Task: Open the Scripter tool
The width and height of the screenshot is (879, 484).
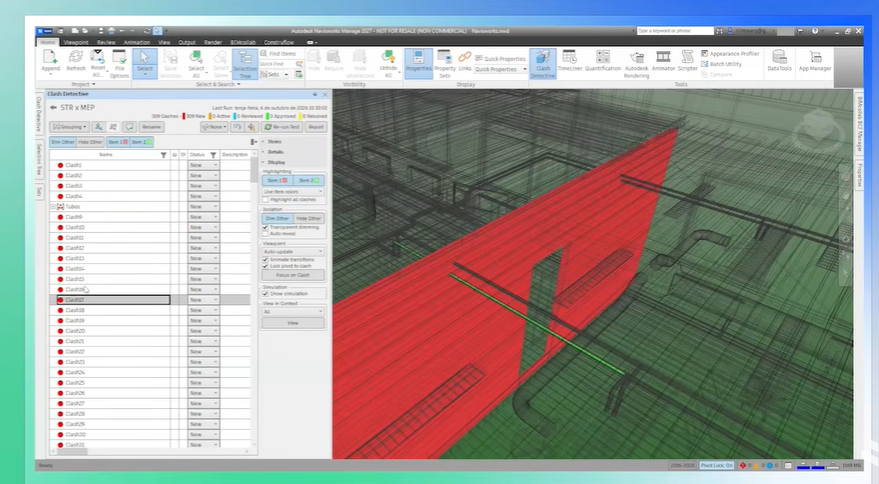Action: (687, 61)
